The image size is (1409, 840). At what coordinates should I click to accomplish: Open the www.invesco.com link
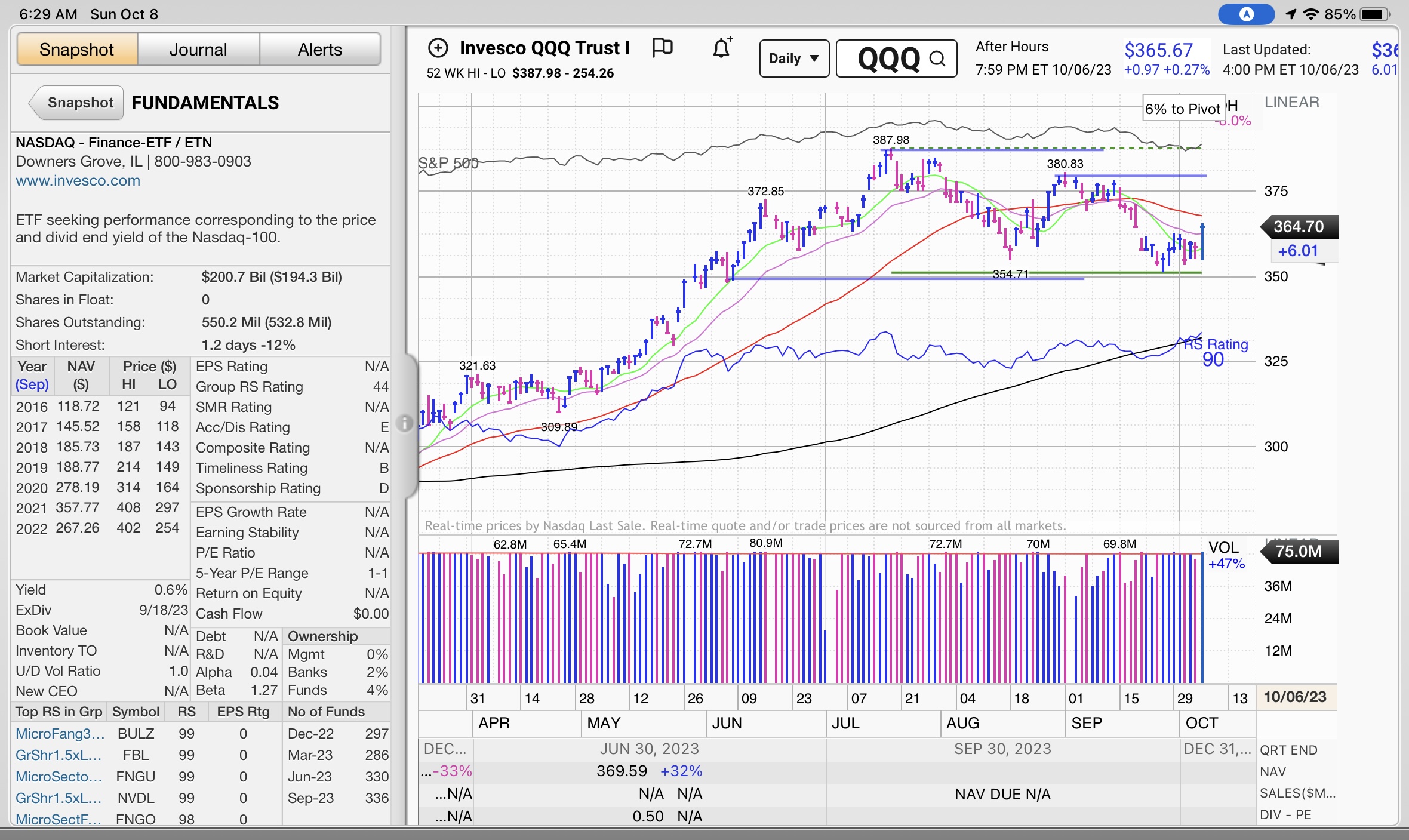[x=78, y=180]
